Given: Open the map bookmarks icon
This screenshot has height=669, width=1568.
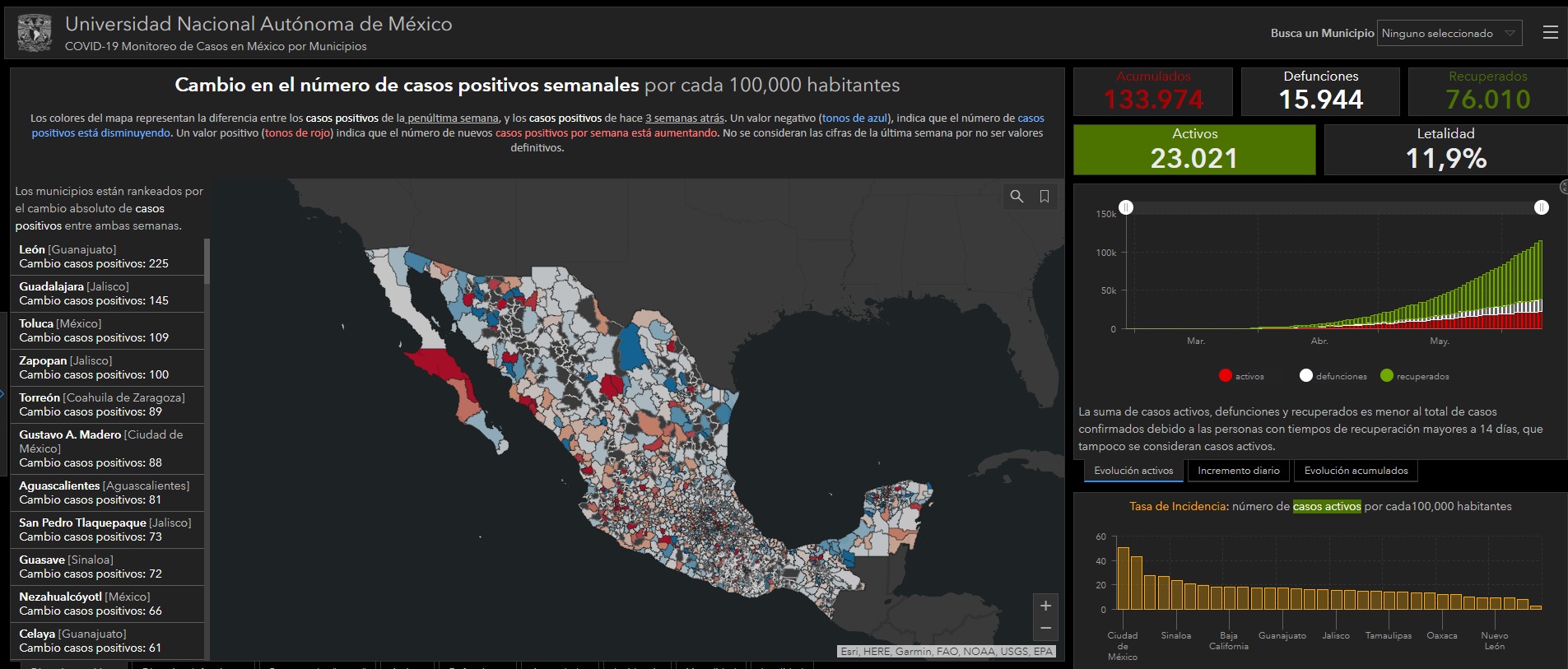Looking at the screenshot, I should click(x=1044, y=197).
